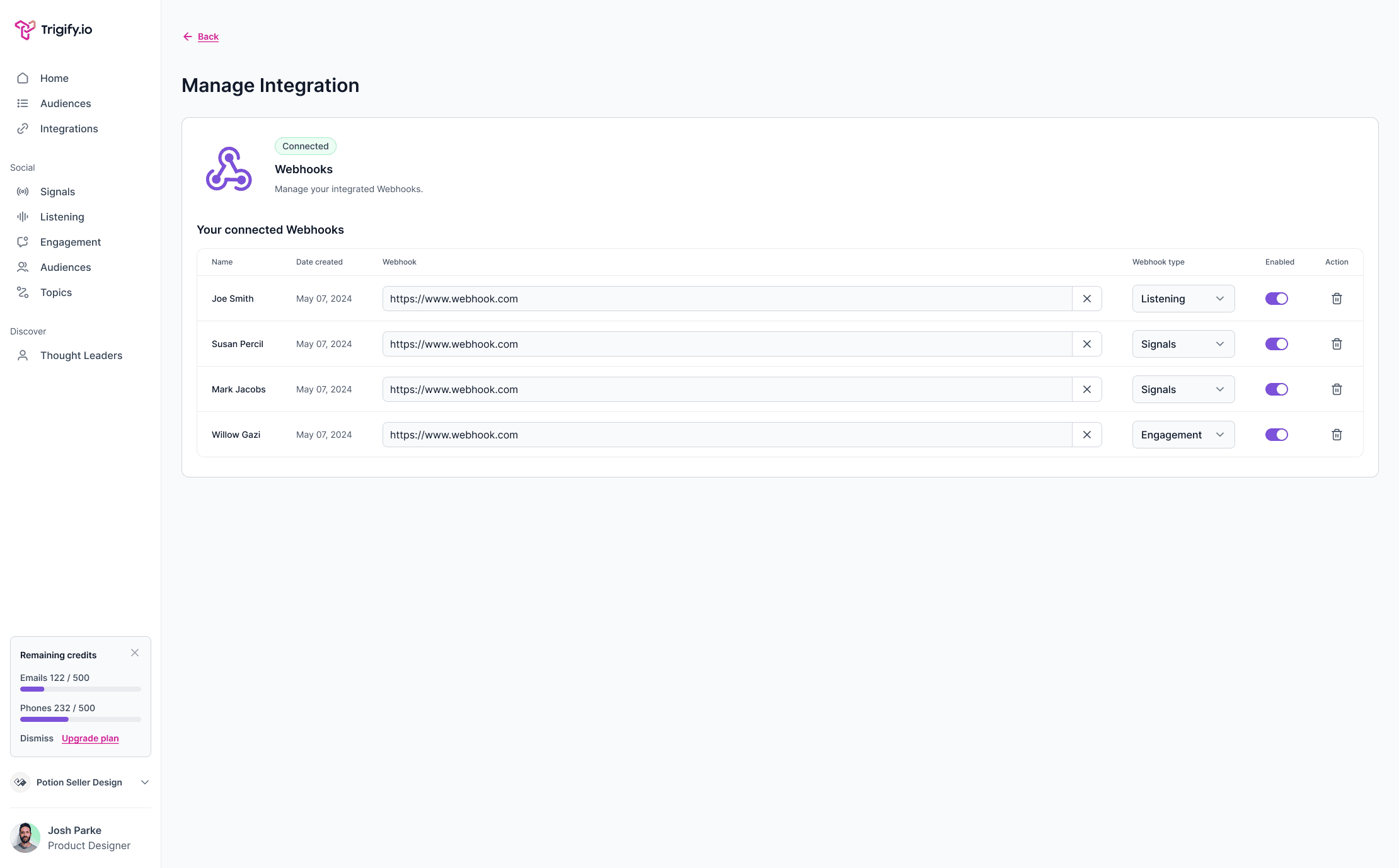Click the Phones credits progress bar
Screen dimensions: 1399x868
81,719
